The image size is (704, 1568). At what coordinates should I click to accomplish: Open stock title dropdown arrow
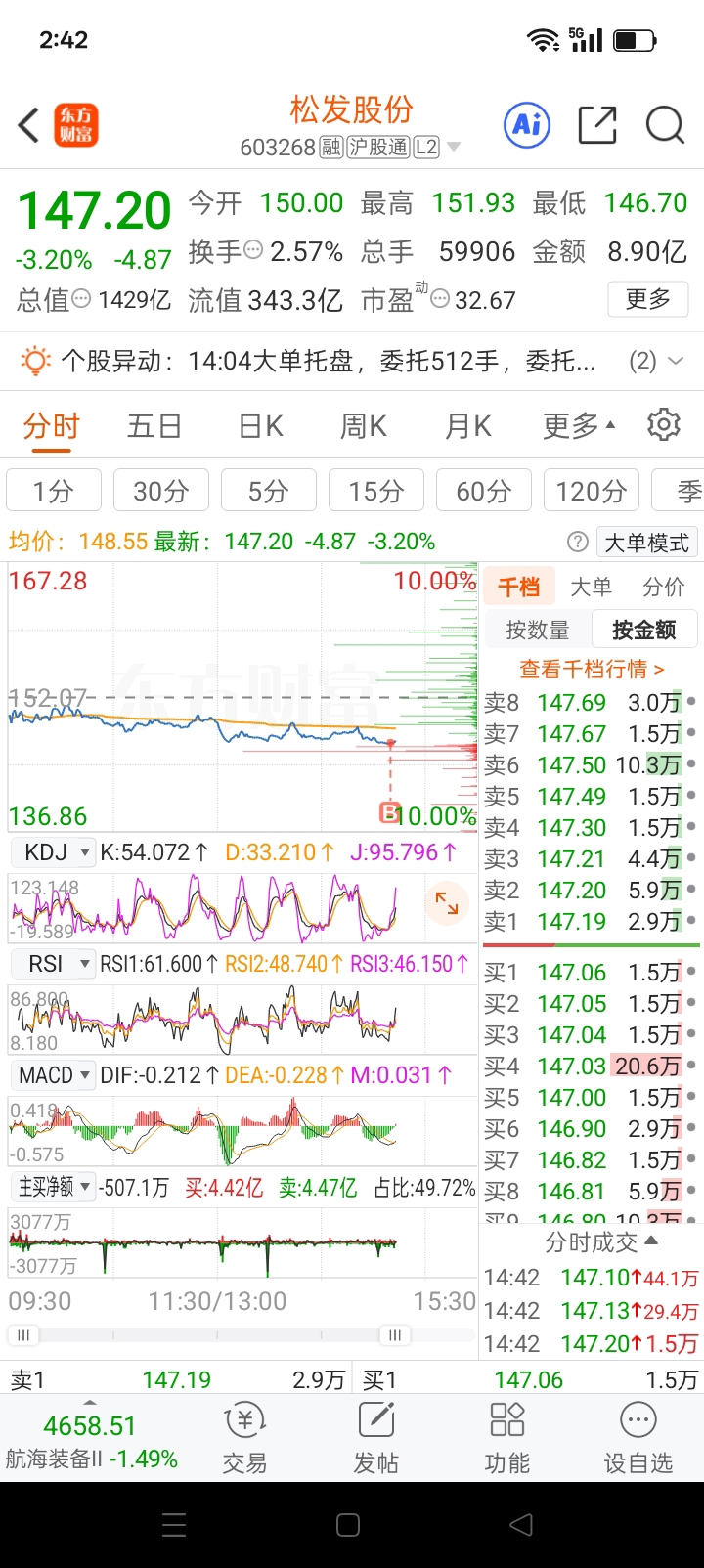pyautogui.click(x=453, y=148)
